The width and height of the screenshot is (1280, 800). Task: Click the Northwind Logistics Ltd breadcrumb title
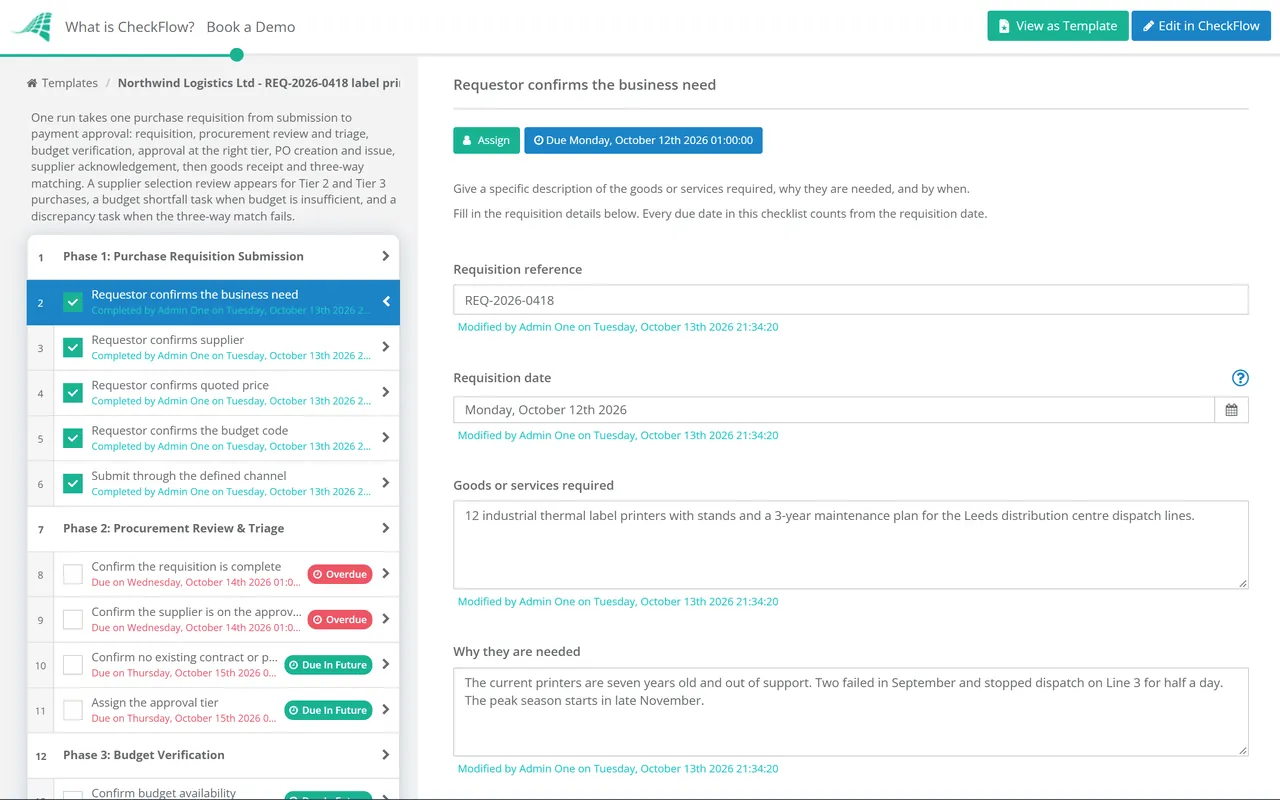tap(259, 83)
